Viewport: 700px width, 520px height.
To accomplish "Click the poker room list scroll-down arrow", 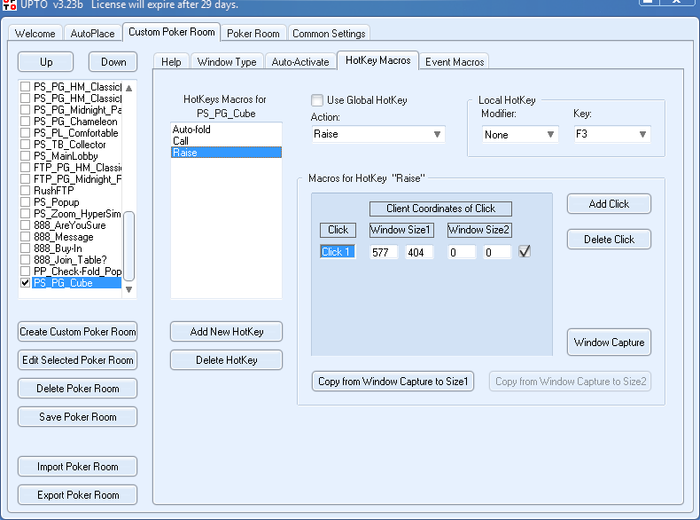I will click(129, 289).
